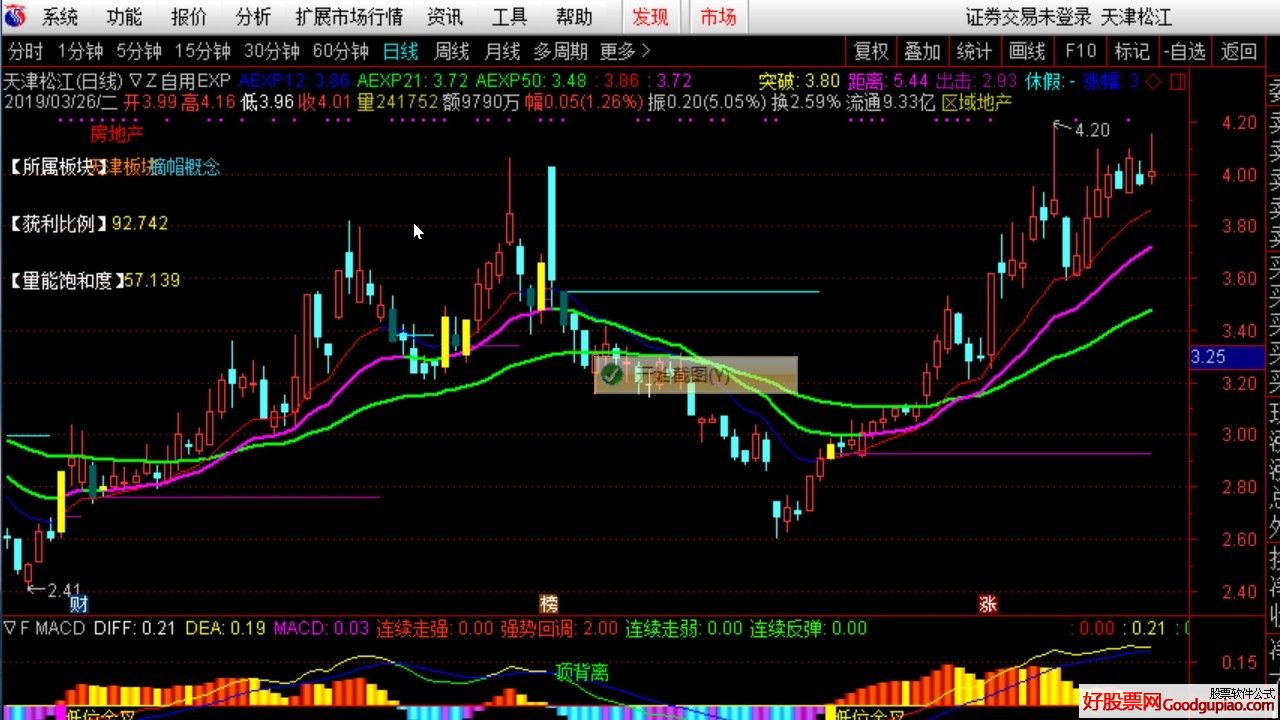Click the 画线 drawing tools button

[1027, 52]
